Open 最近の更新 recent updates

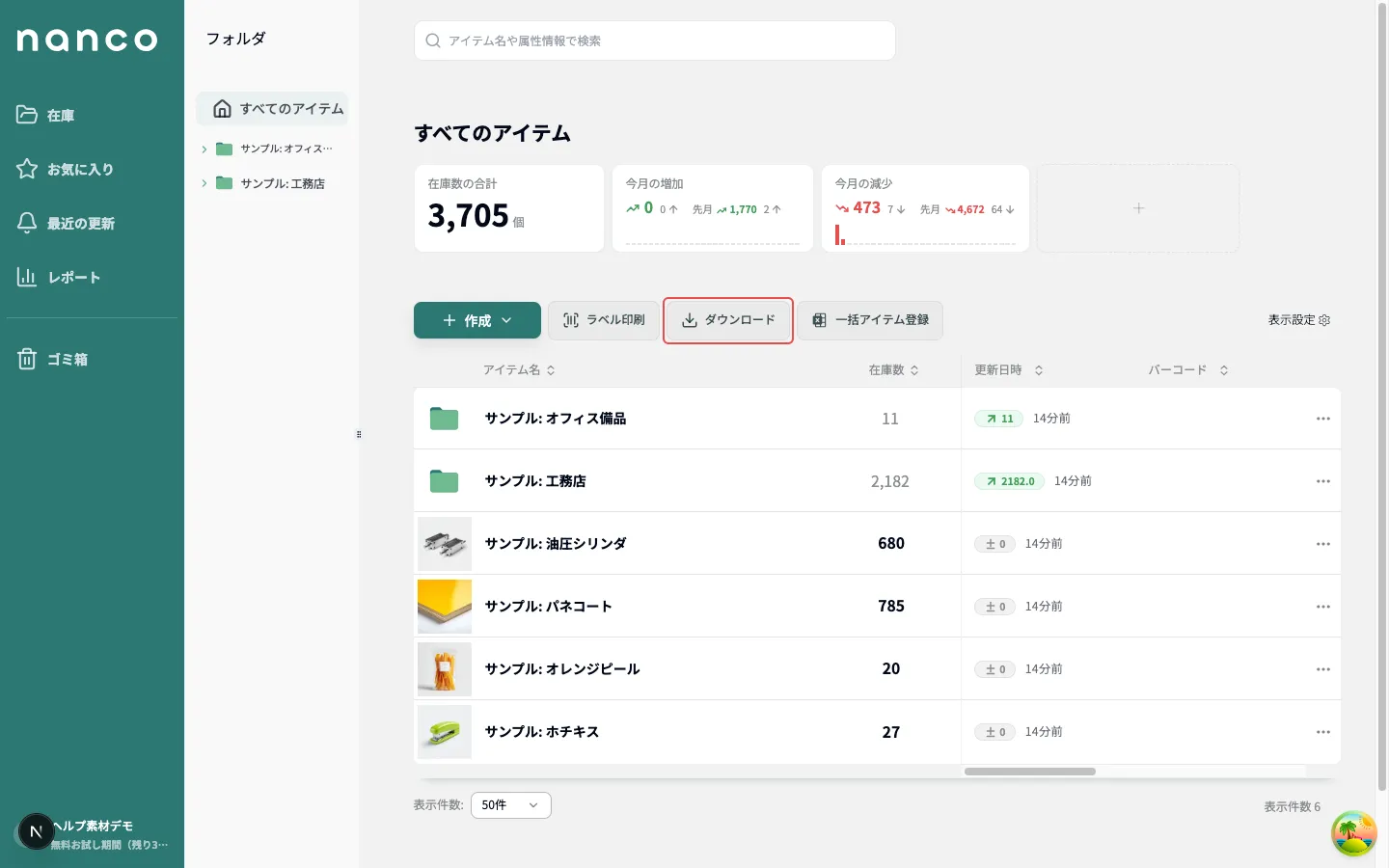point(65,223)
